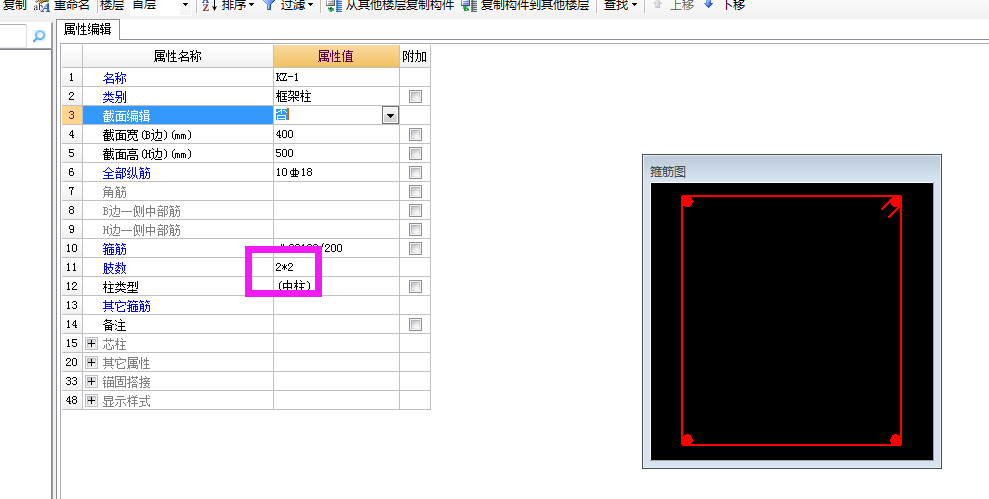Click the 10Φ18 rebar value cell
Screen dimensions: 989x499
click(x=336, y=172)
